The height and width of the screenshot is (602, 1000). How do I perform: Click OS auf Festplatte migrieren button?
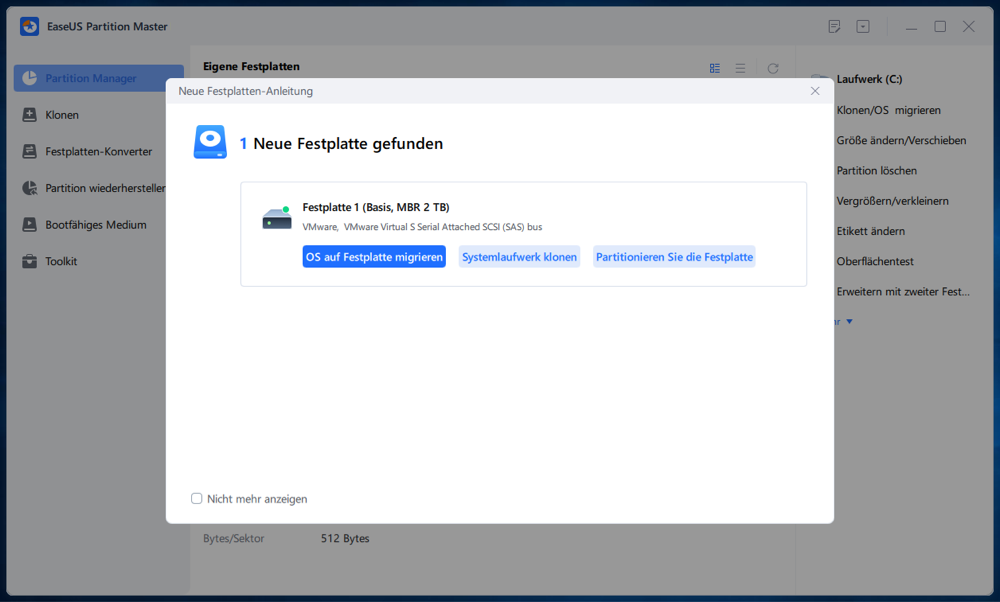coord(374,257)
